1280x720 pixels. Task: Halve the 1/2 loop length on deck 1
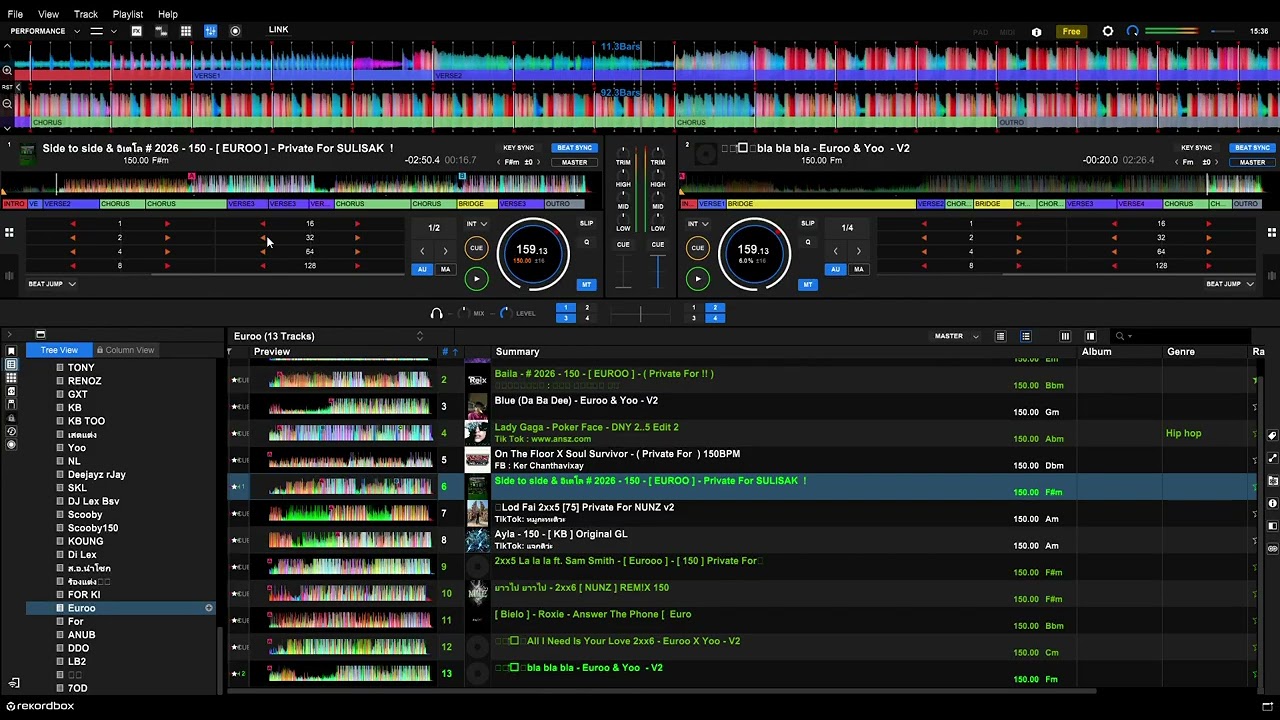(x=422, y=251)
